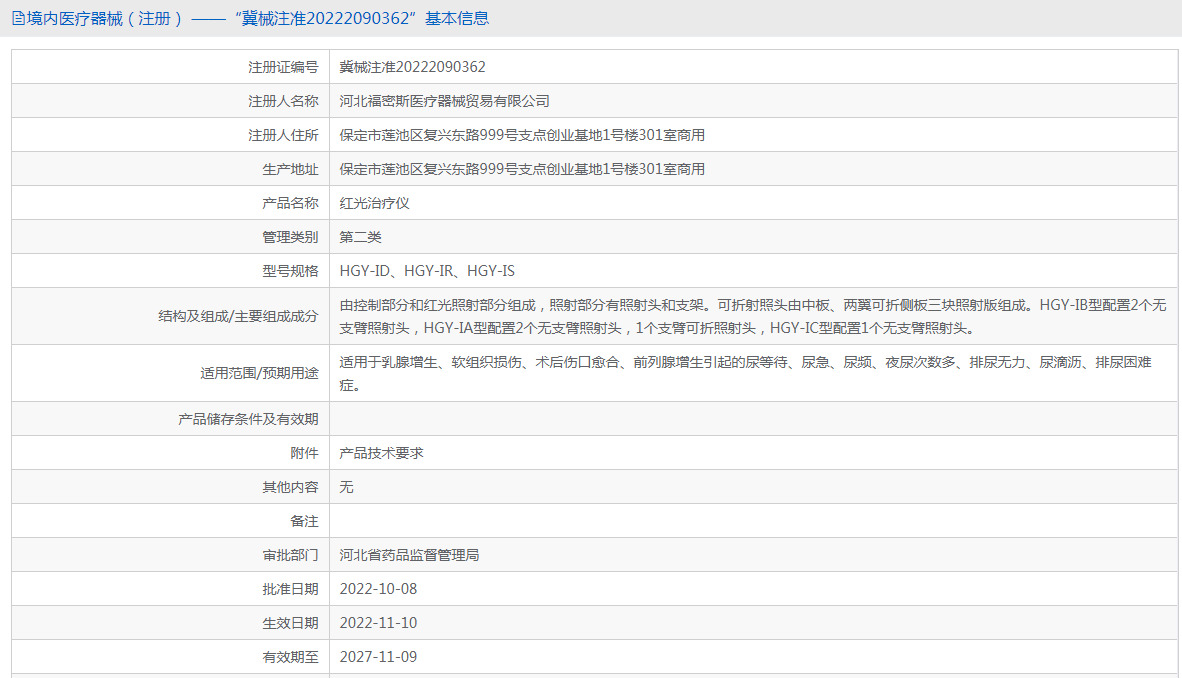Select registration number 冀械注准20222090362 value
Image resolution: width=1182 pixels, height=678 pixels.
pos(412,67)
